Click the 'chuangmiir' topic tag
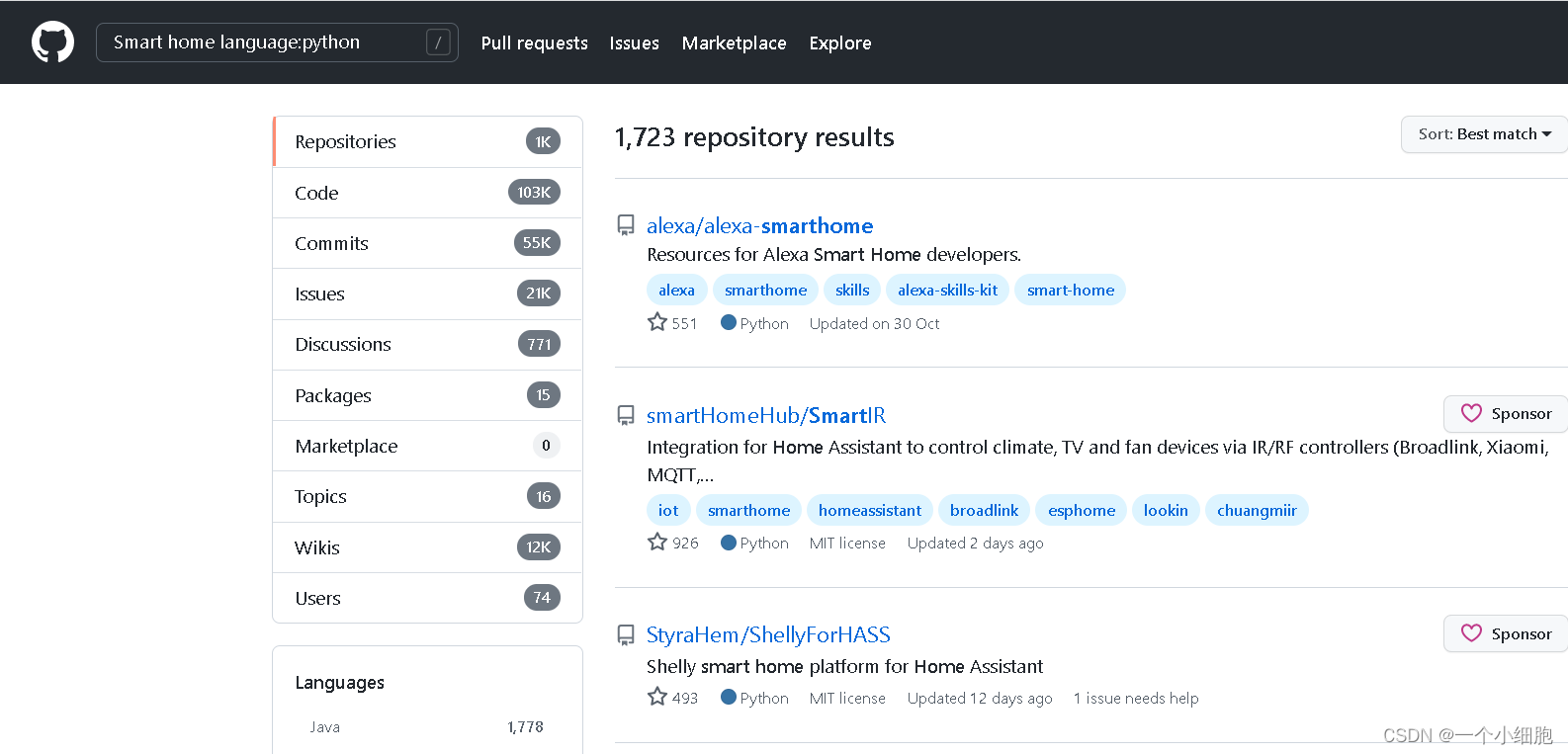Screen dimensions: 1568x754 coord(1257,510)
